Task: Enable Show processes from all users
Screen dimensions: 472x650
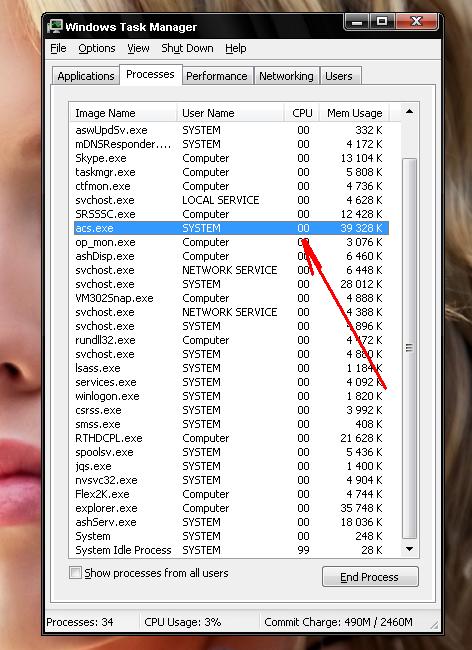Action: coord(75,573)
